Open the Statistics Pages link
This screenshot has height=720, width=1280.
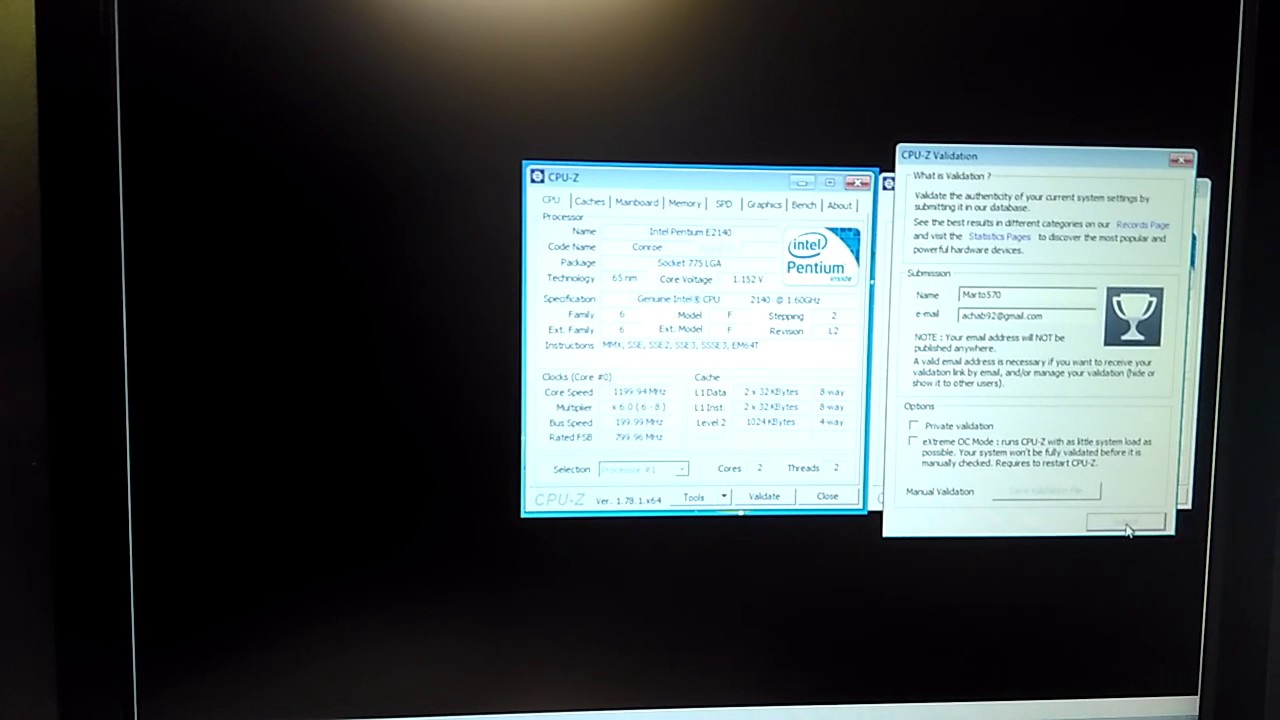[x=999, y=237]
